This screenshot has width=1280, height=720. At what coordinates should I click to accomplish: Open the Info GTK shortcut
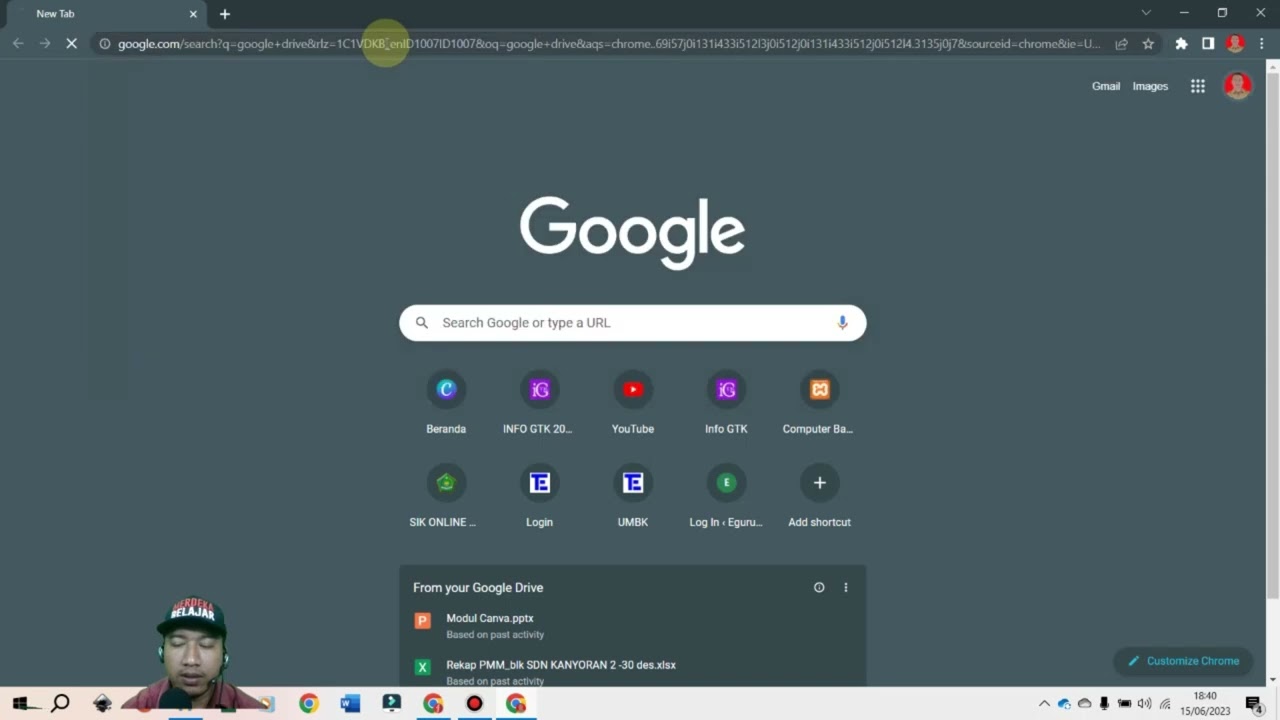726,403
